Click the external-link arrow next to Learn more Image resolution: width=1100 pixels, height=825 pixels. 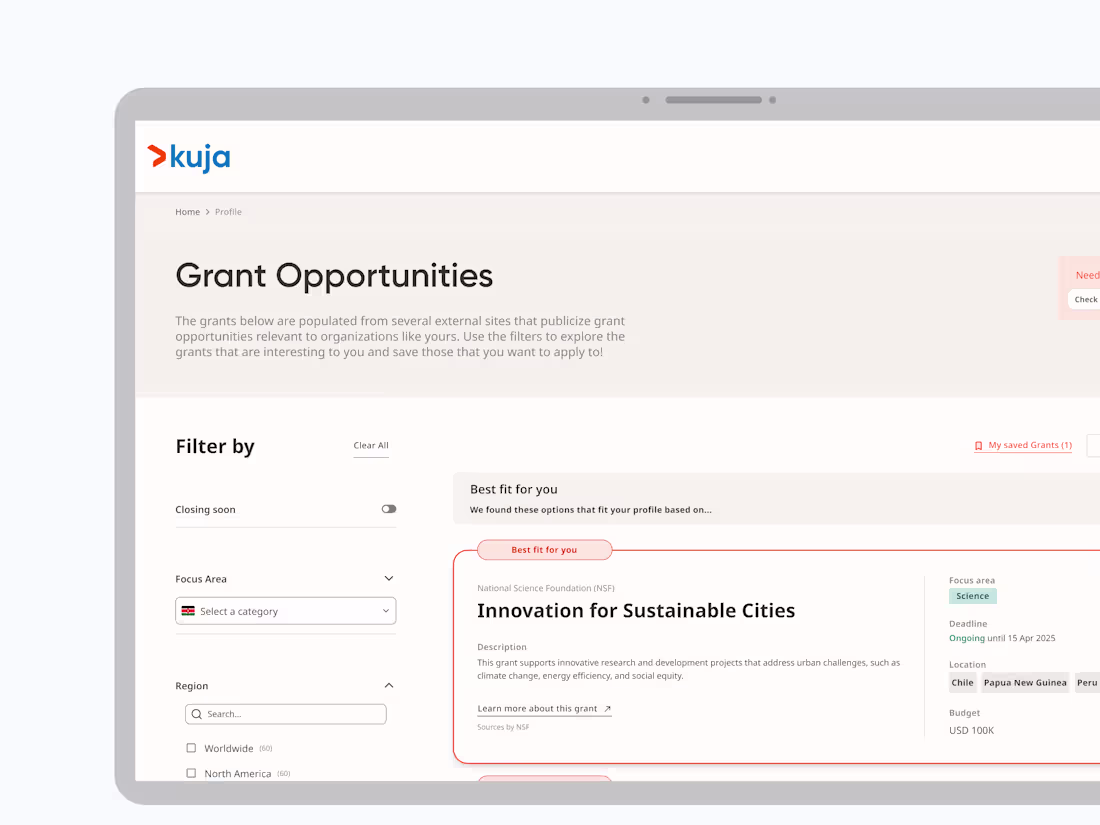pos(607,707)
